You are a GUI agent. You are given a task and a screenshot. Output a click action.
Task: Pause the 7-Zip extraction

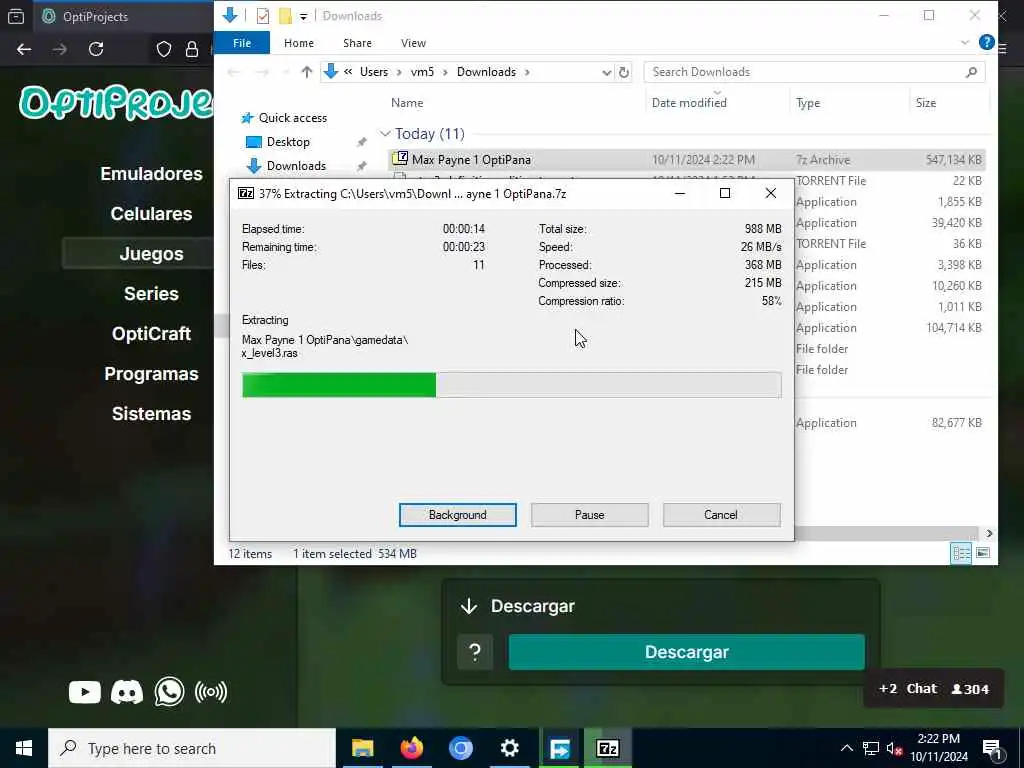click(589, 515)
